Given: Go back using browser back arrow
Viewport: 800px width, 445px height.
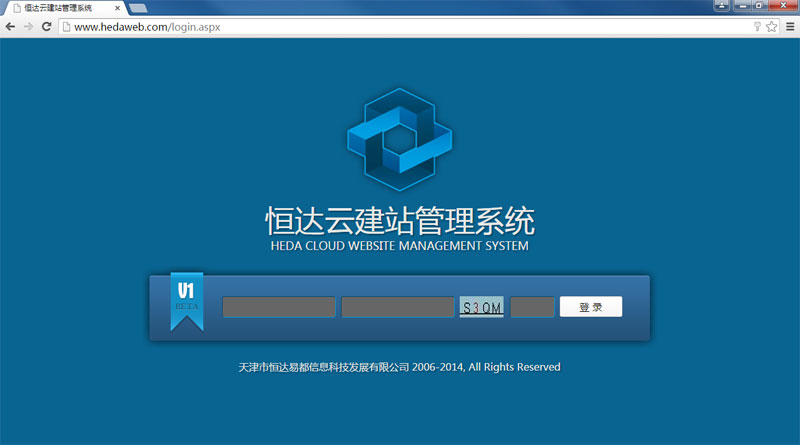Looking at the screenshot, I should pos(10,27).
